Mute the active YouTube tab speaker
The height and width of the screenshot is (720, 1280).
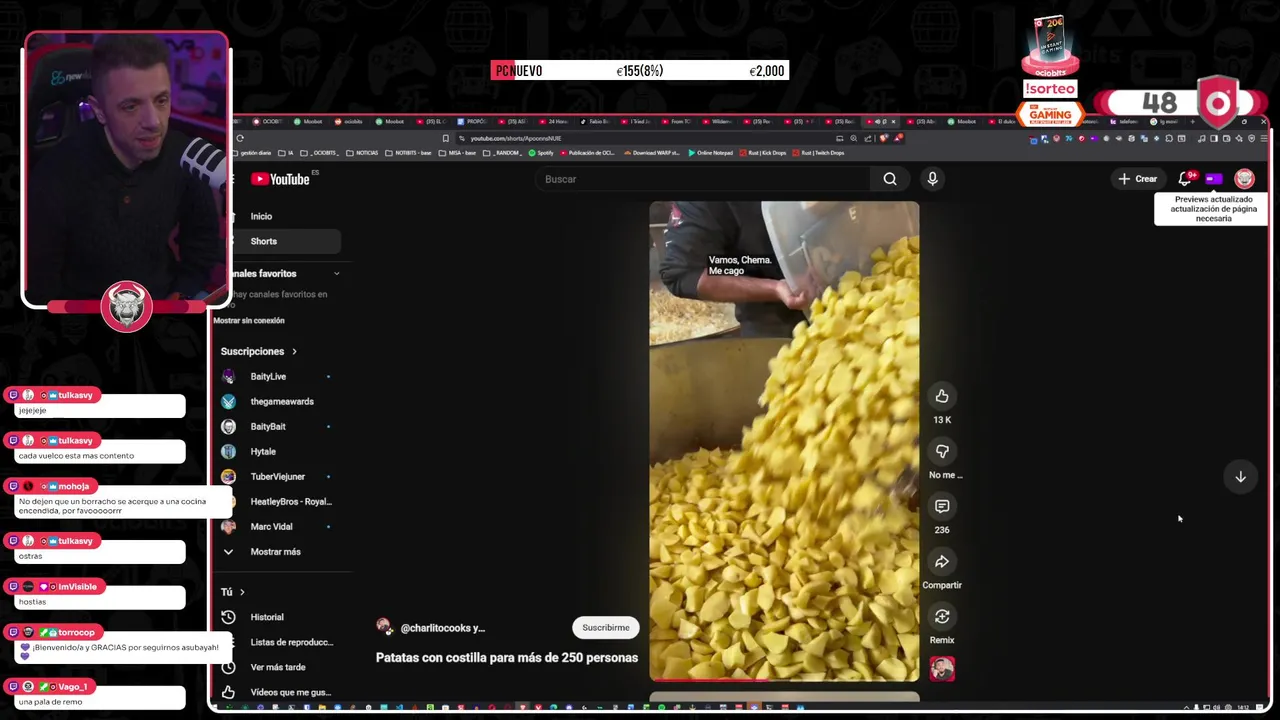point(878,121)
